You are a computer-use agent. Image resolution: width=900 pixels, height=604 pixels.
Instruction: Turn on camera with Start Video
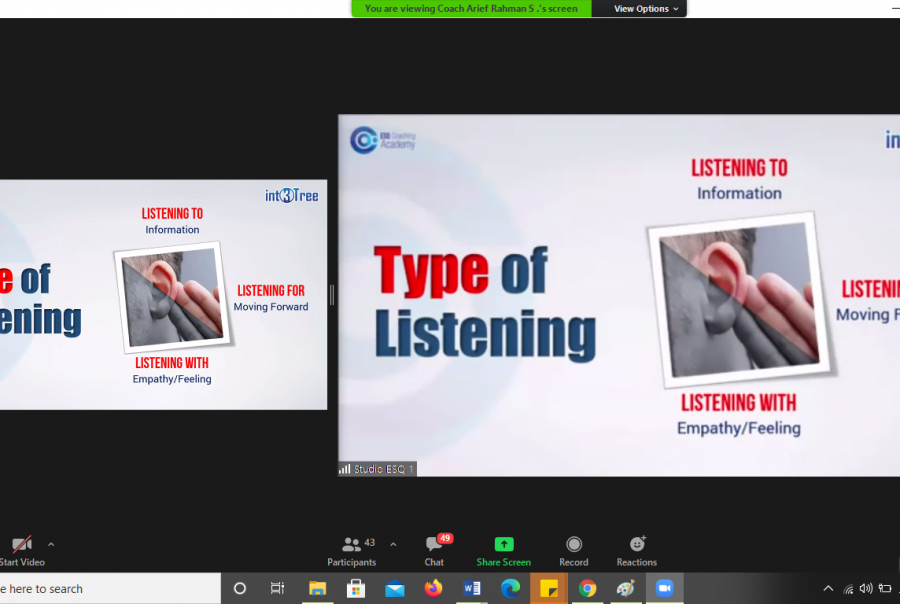tap(22, 550)
